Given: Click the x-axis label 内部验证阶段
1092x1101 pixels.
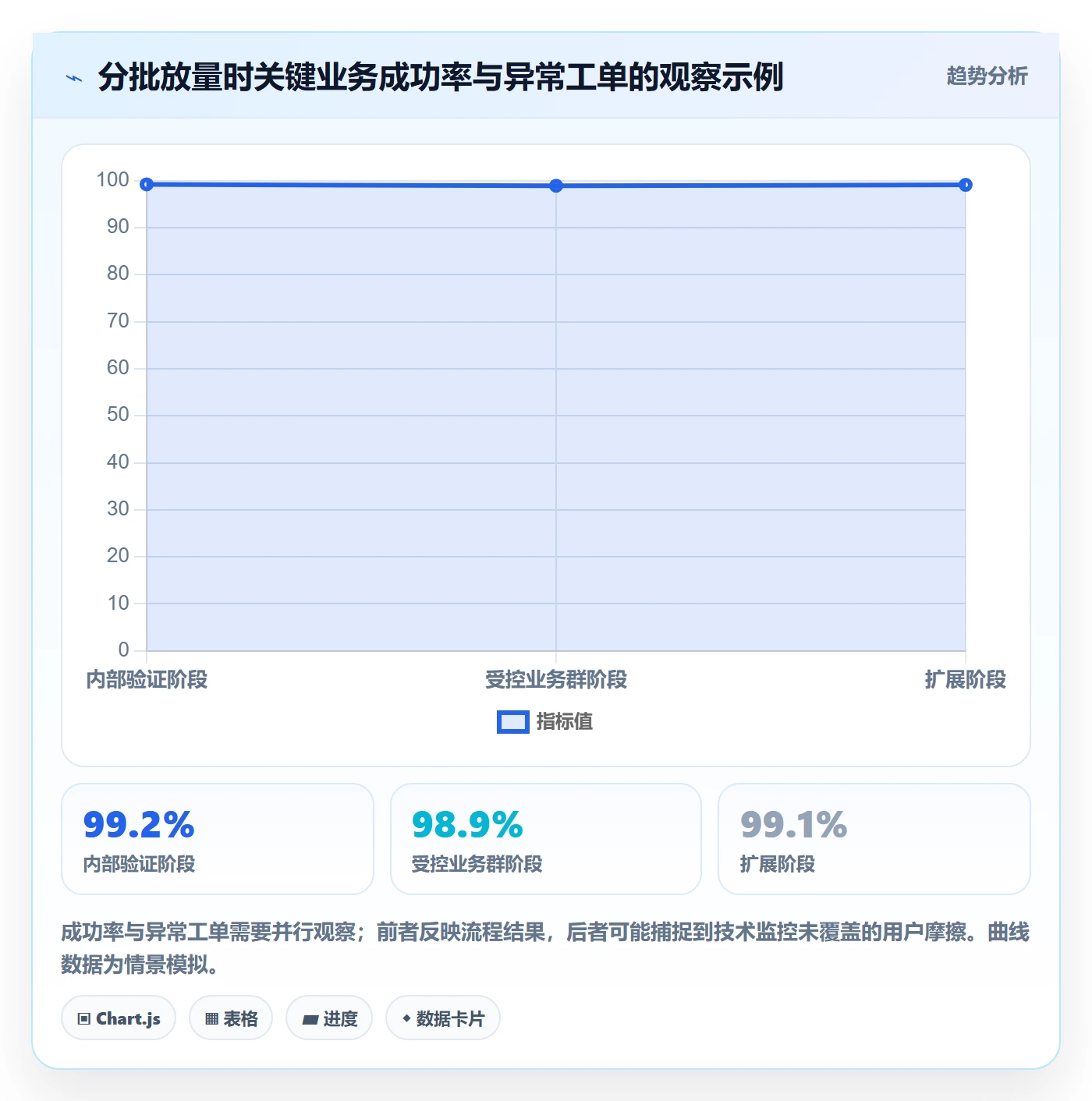Looking at the screenshot, I should [147, 680].
